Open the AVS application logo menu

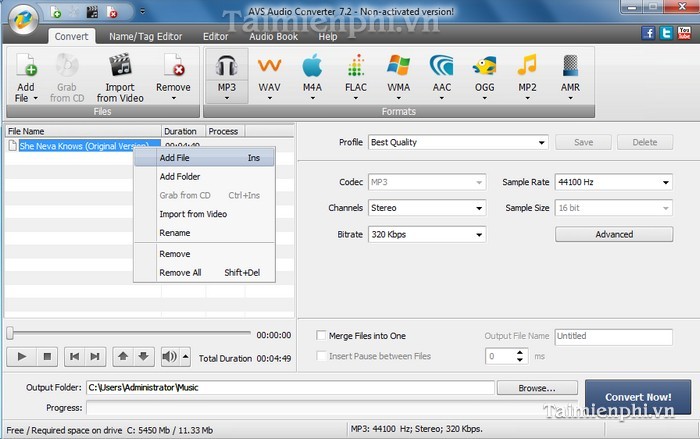[23, 19]
